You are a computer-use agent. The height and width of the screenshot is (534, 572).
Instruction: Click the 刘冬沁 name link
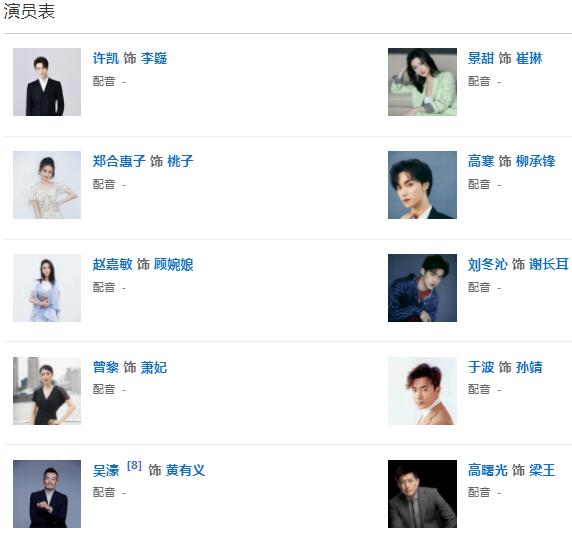[487, 264]
